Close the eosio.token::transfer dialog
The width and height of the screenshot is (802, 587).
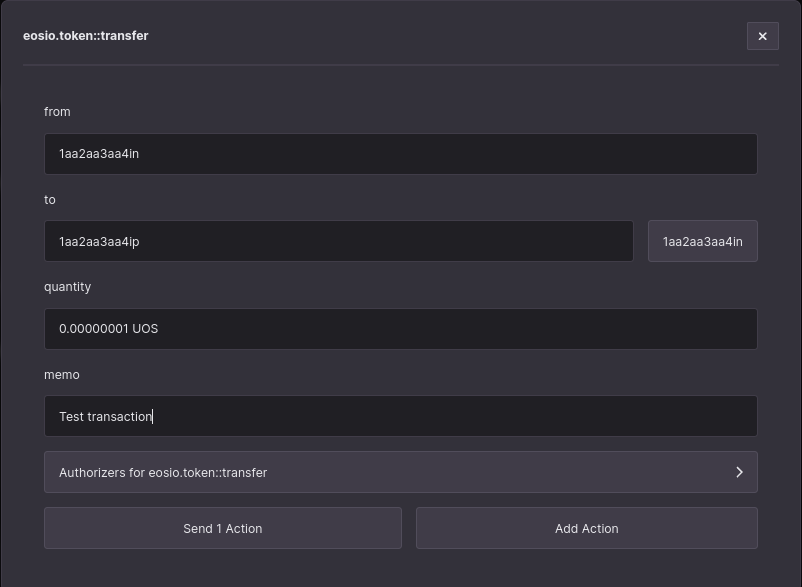click(763, 36)
